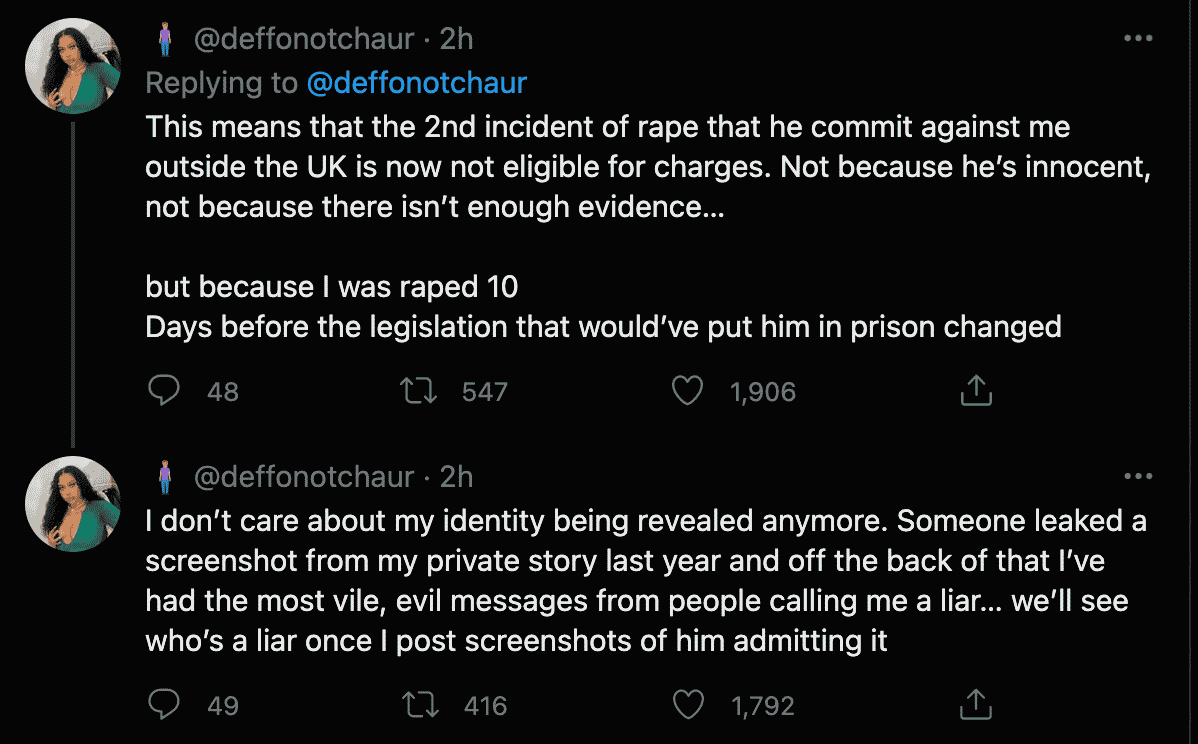Open the "Replying to @deffonotchaur" mention link

[x=416, y=82]
